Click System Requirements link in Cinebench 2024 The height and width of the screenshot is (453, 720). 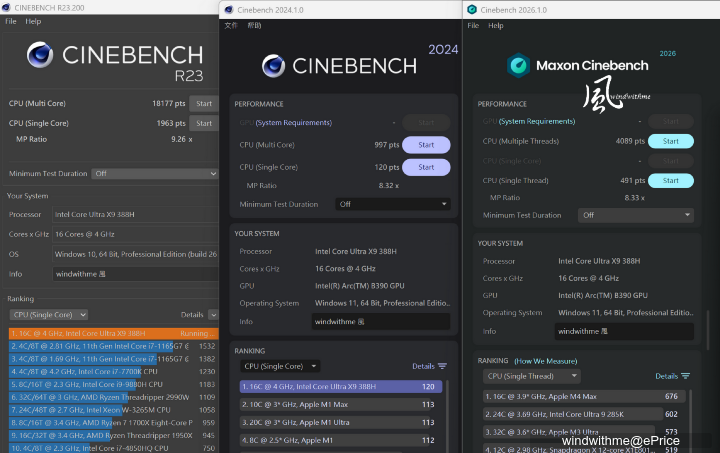pos(294,123)
